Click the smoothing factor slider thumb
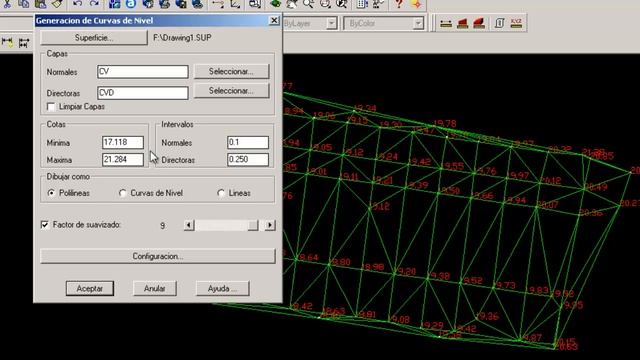Image resolution: width=640 pixels, height=360 pixels. coord(253,225)
